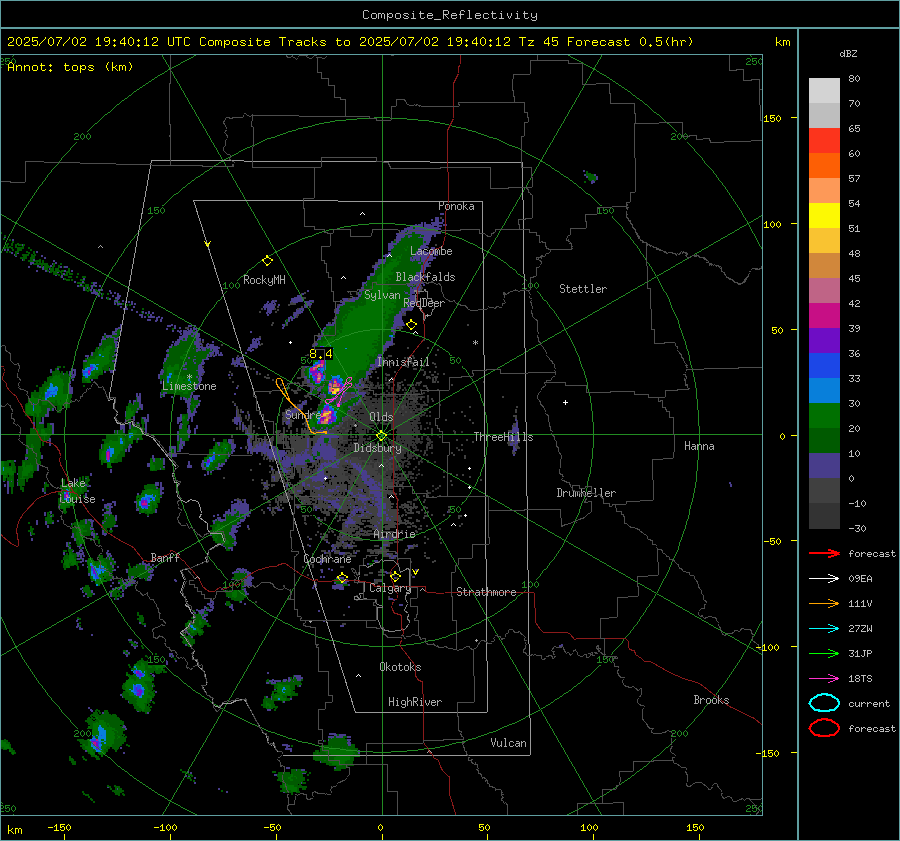Viewport: 900px width, 841px height.
Task: Click the Lacombe city label
Action: [x=431, y=251]
